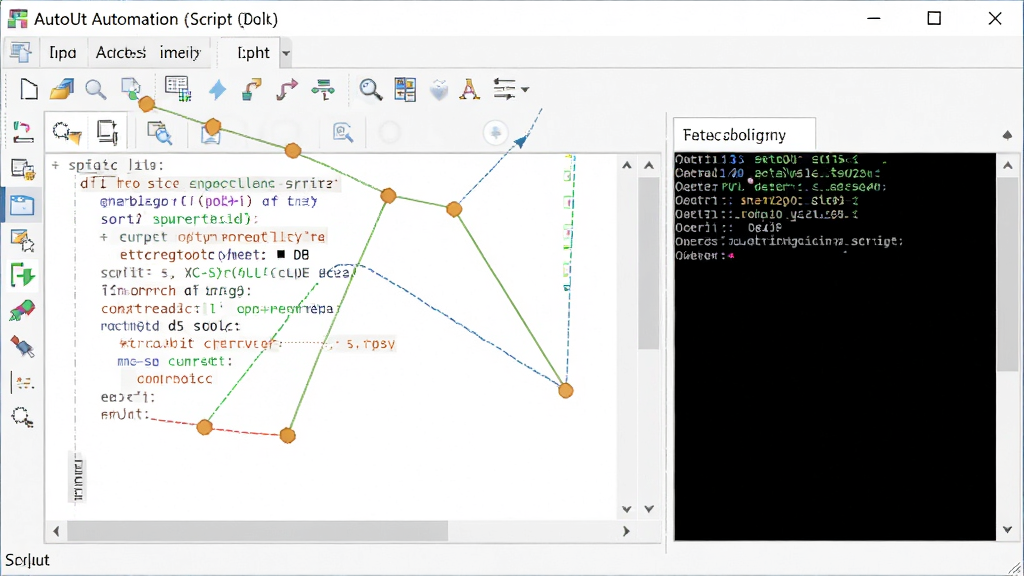
Task: Open the Ipa menu
Action: point(63,52)
